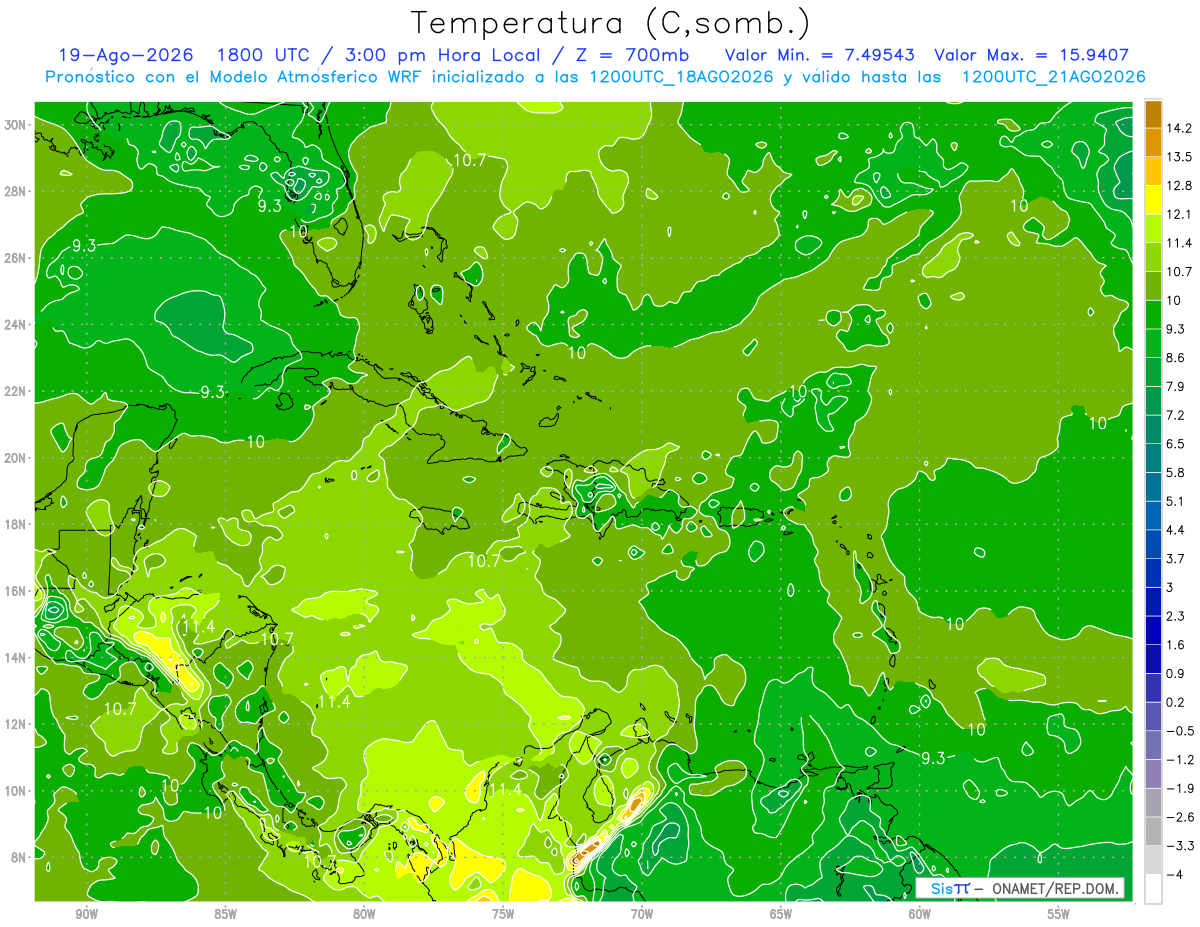1200x927 pixels.
Task: Click the '12.8' label on the color scale
Action: pos(1179,185)
